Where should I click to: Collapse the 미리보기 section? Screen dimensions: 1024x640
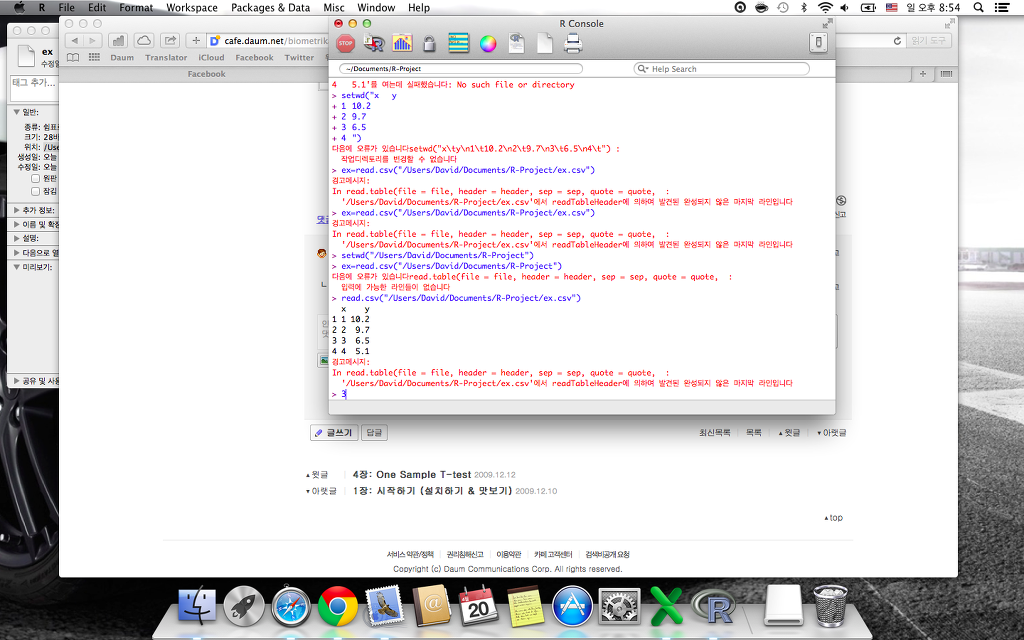click(x=16, y=267)
